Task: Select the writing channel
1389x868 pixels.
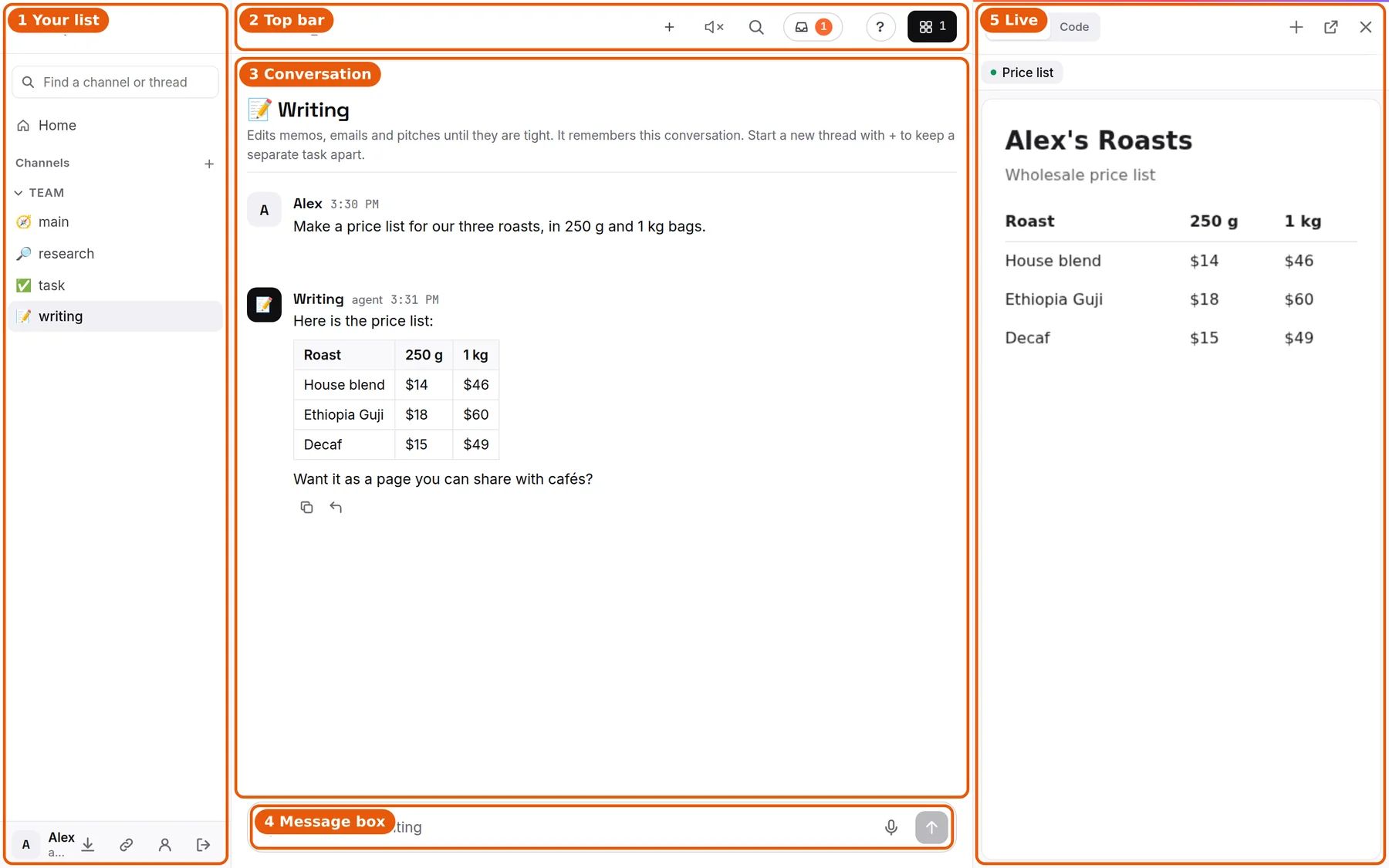Action: coord(116,316)
